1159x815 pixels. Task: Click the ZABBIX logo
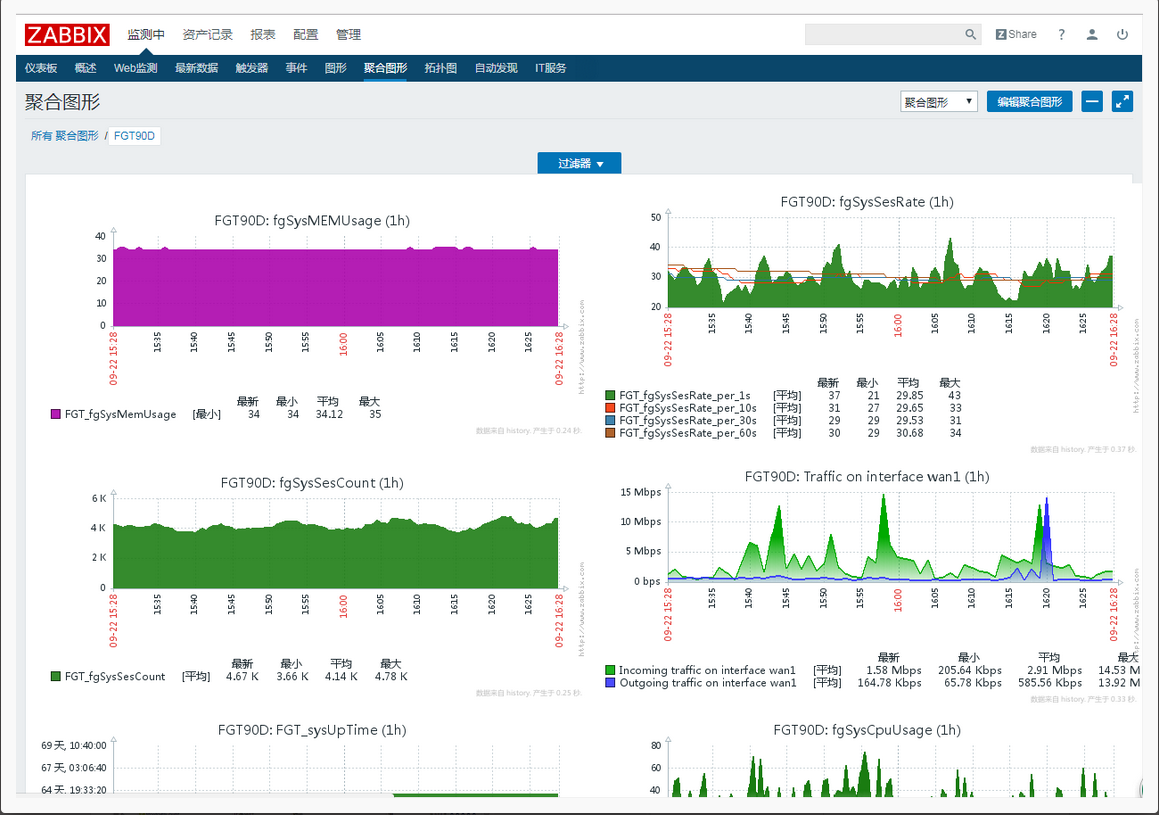(67, 34)
